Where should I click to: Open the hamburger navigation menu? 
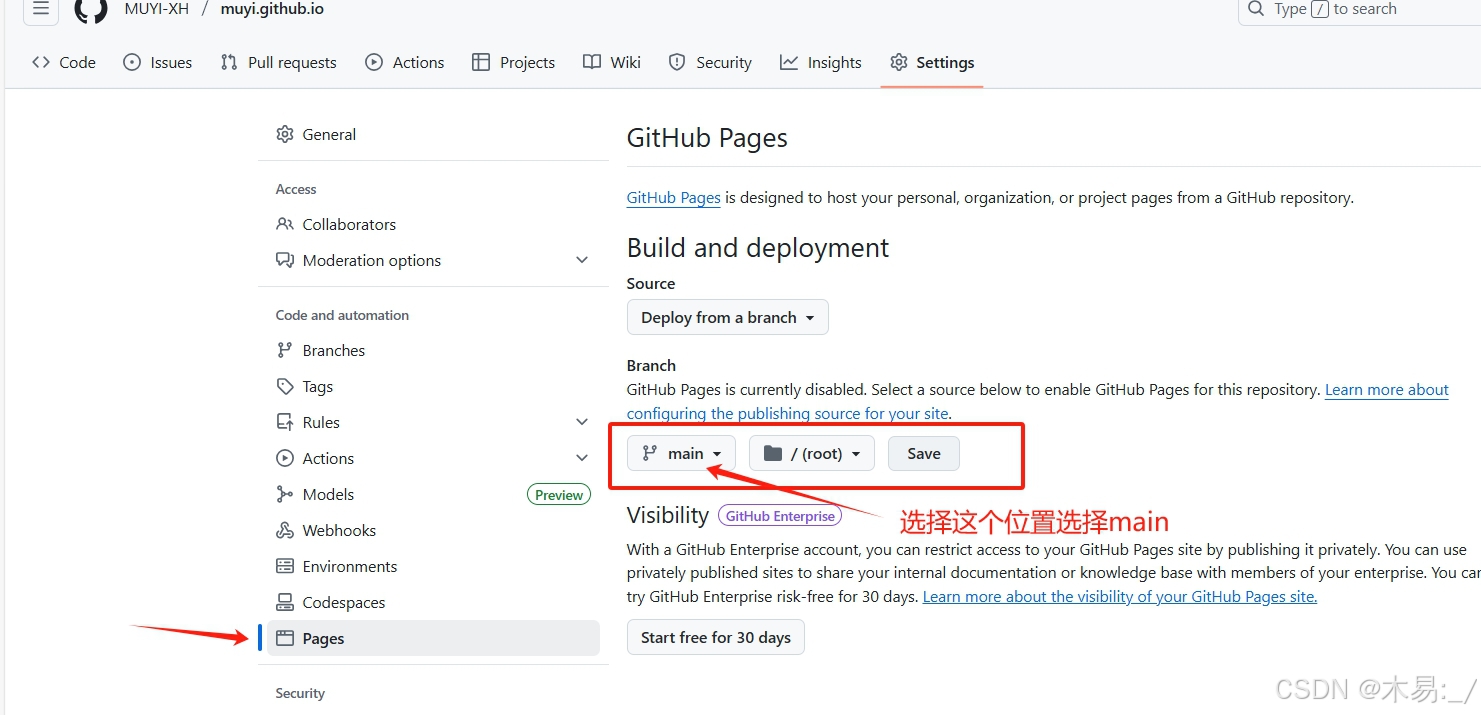41,9
